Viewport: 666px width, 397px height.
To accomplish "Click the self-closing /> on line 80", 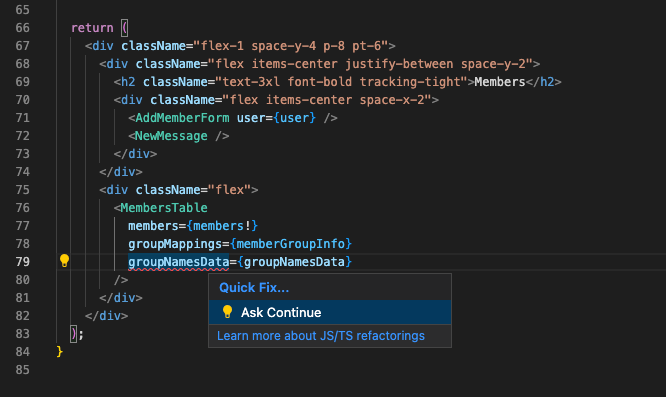I will point(121,280).
